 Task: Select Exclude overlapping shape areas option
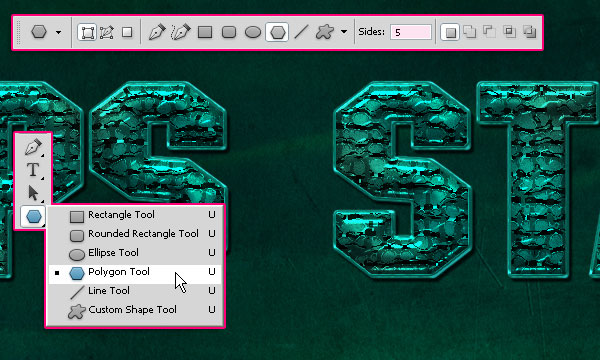tap(529, 32)
